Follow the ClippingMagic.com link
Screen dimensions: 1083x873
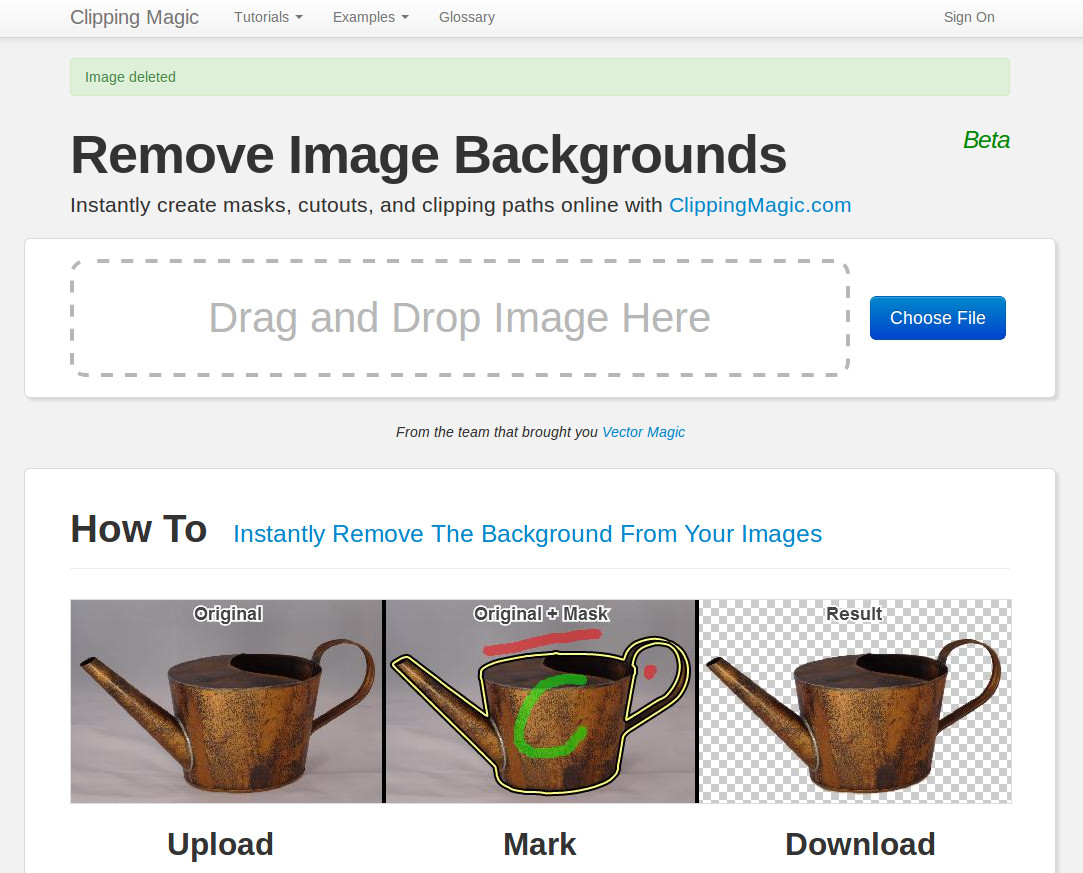(760, 205)
